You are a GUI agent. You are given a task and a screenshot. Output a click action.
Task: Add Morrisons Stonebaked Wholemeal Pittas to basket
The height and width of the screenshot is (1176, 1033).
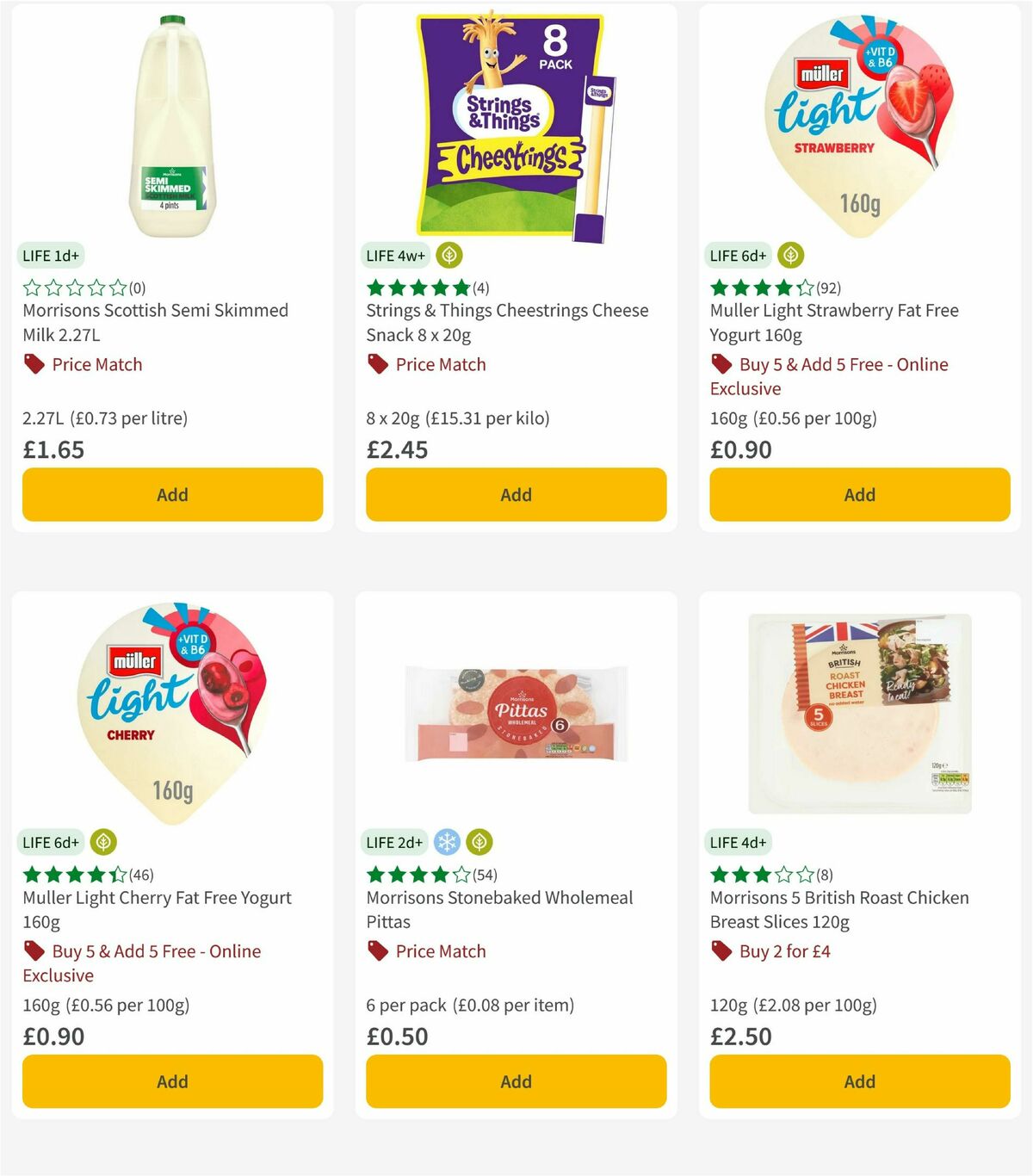[x=515, y=1081]
